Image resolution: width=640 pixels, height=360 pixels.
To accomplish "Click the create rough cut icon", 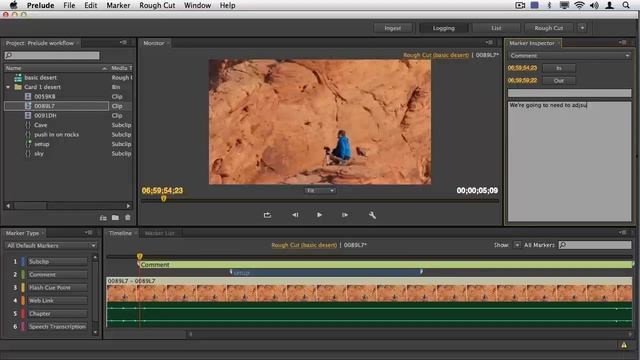I will (x=103, y=218).
